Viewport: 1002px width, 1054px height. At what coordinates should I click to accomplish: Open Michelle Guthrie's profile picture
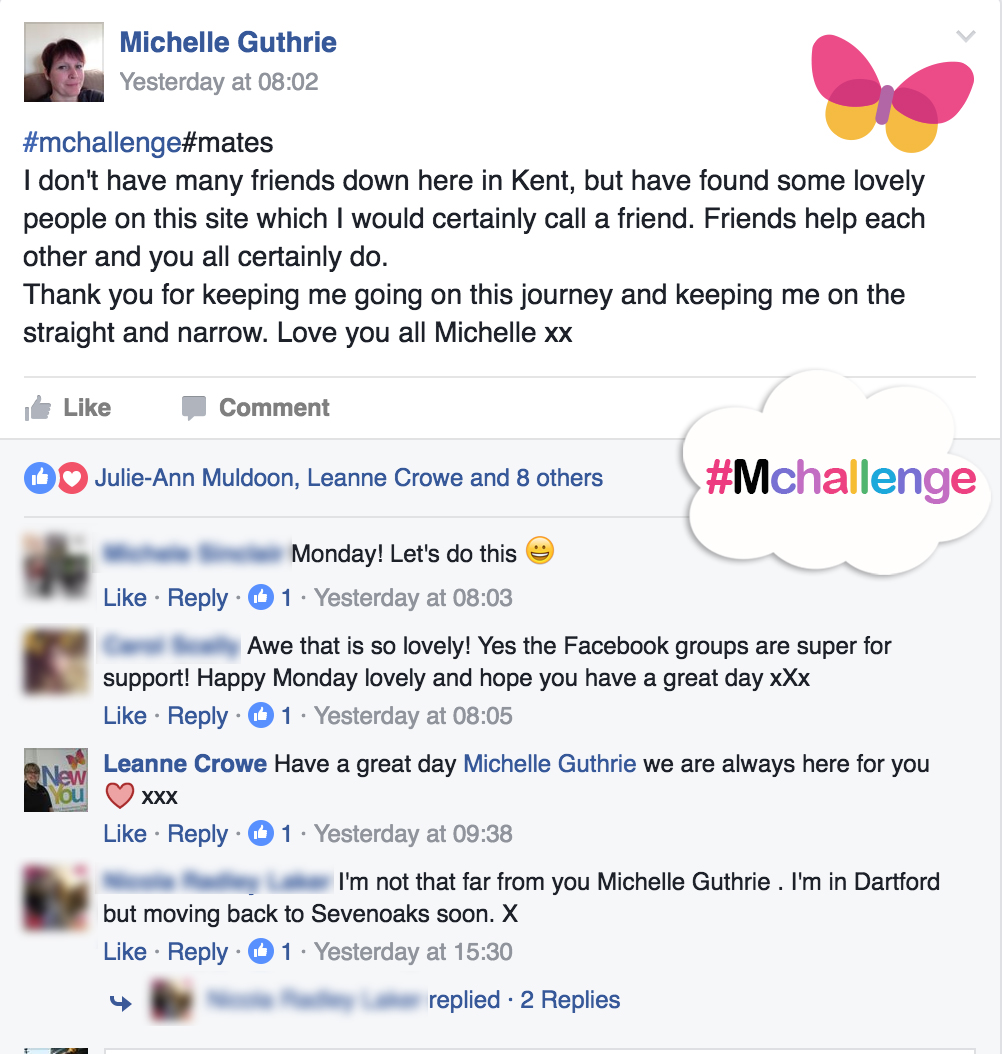(64, 62)
